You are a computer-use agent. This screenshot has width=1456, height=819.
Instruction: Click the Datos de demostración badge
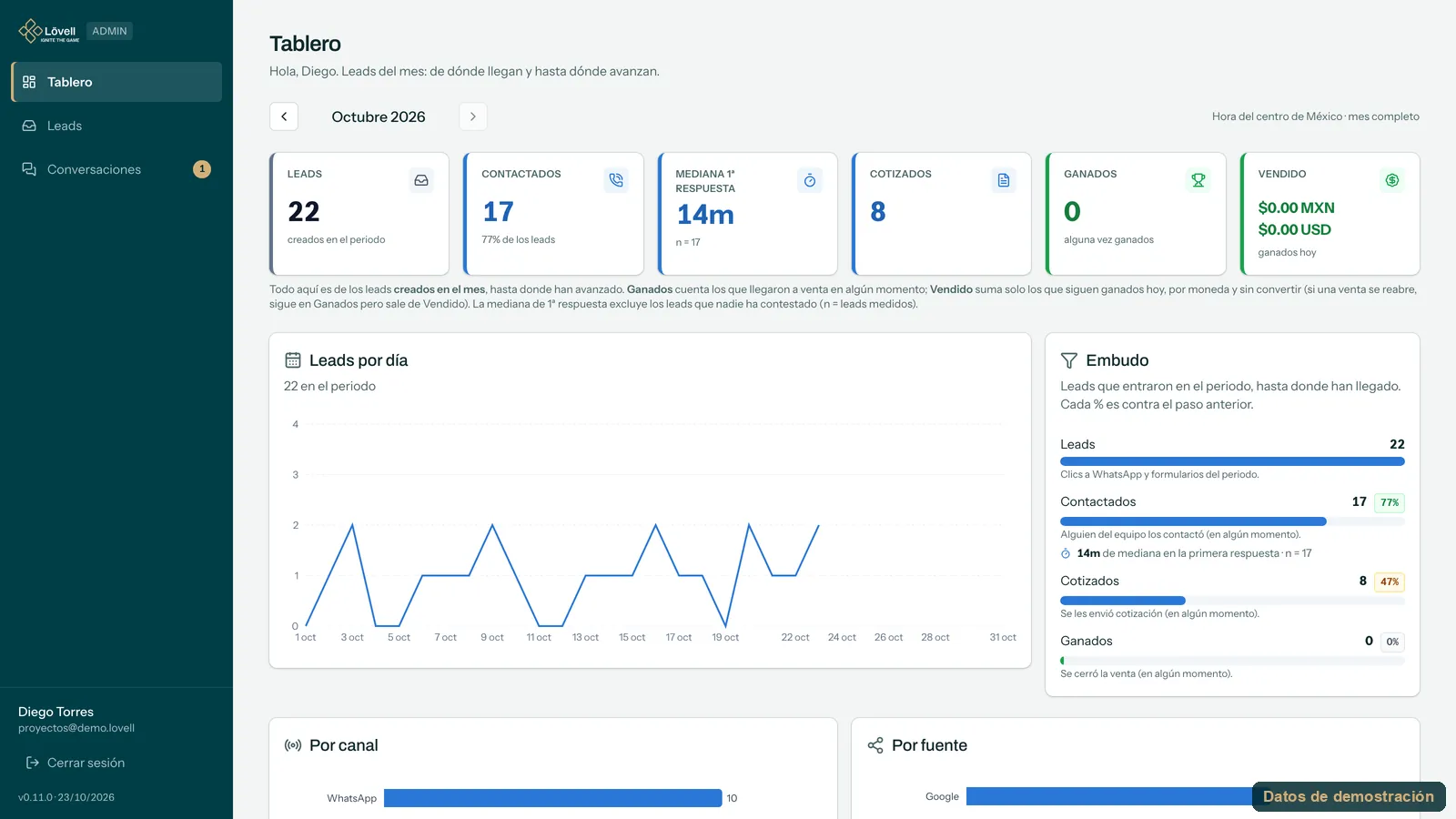[x=1349, y=796]
